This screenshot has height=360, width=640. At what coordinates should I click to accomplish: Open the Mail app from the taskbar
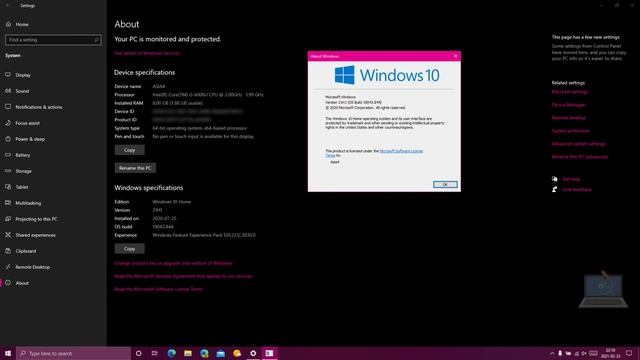click(x=220, y=353)
